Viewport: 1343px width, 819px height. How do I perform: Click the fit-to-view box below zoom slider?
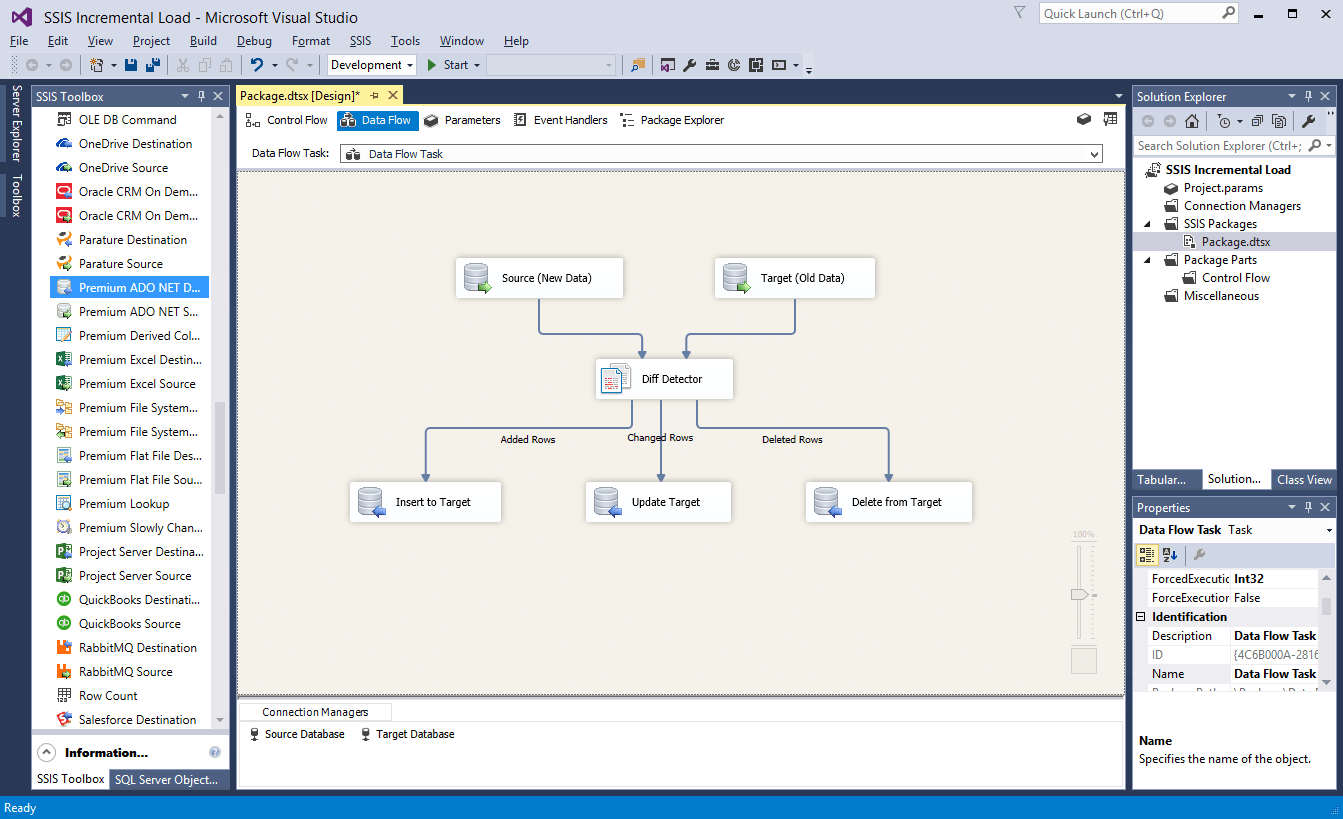tap(1083, 660)
